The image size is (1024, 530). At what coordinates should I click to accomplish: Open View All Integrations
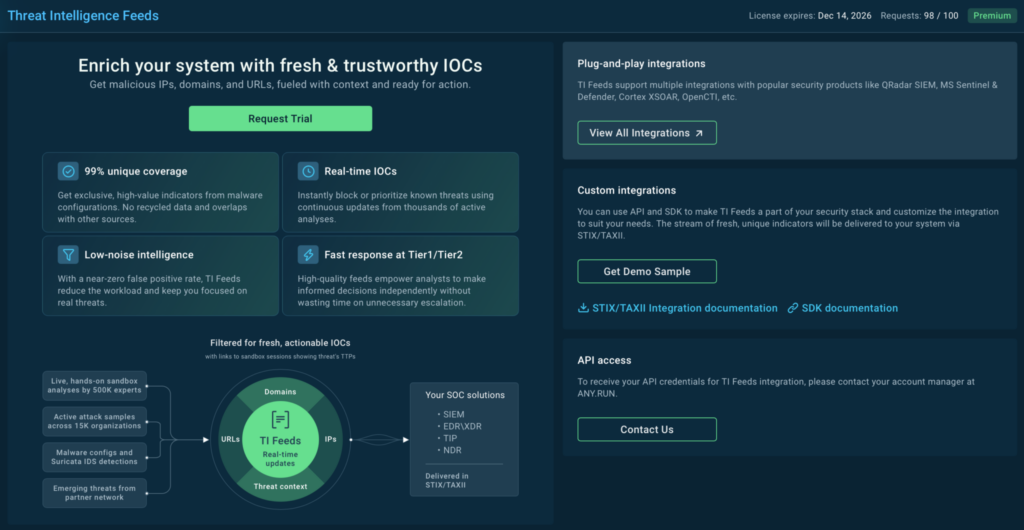pyautogui.click(x=647, y=132)
